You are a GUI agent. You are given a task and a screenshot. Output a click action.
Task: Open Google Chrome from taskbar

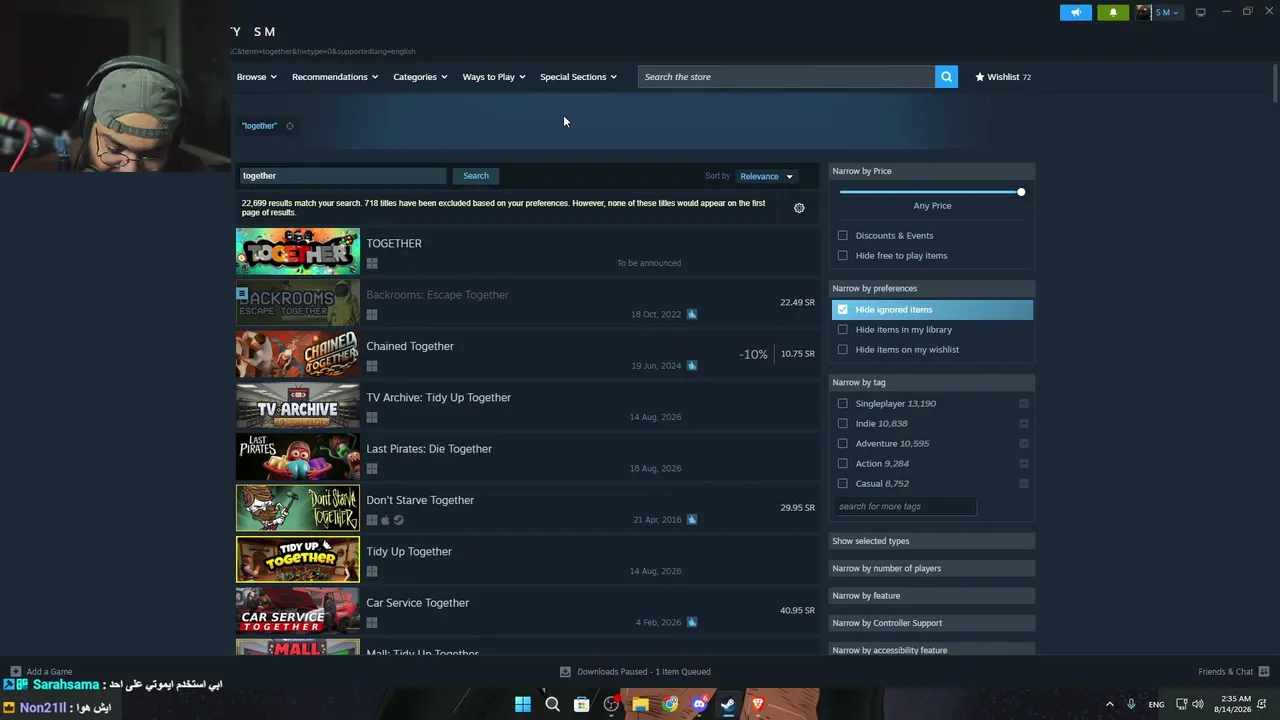[x=670, y=704]
